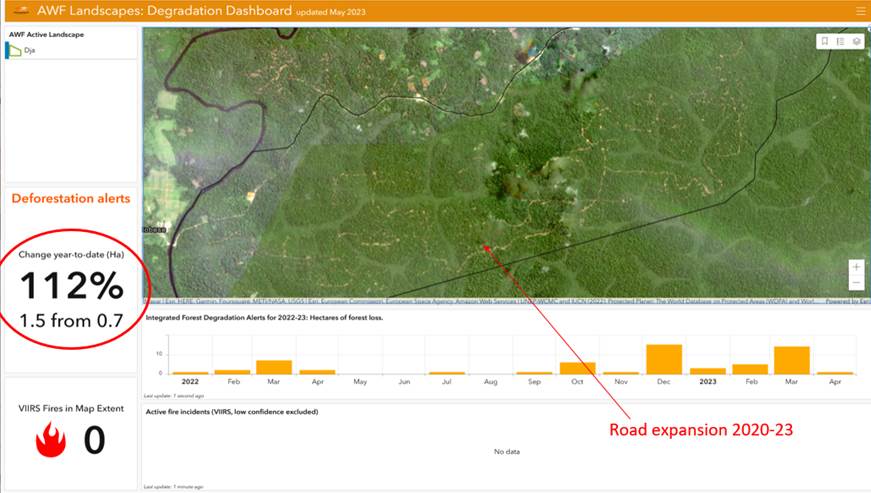The height and width of the screenshot is (493, 871).
Task: Click the AWF Active Landscape heading
Action: (x=46, y=34)
